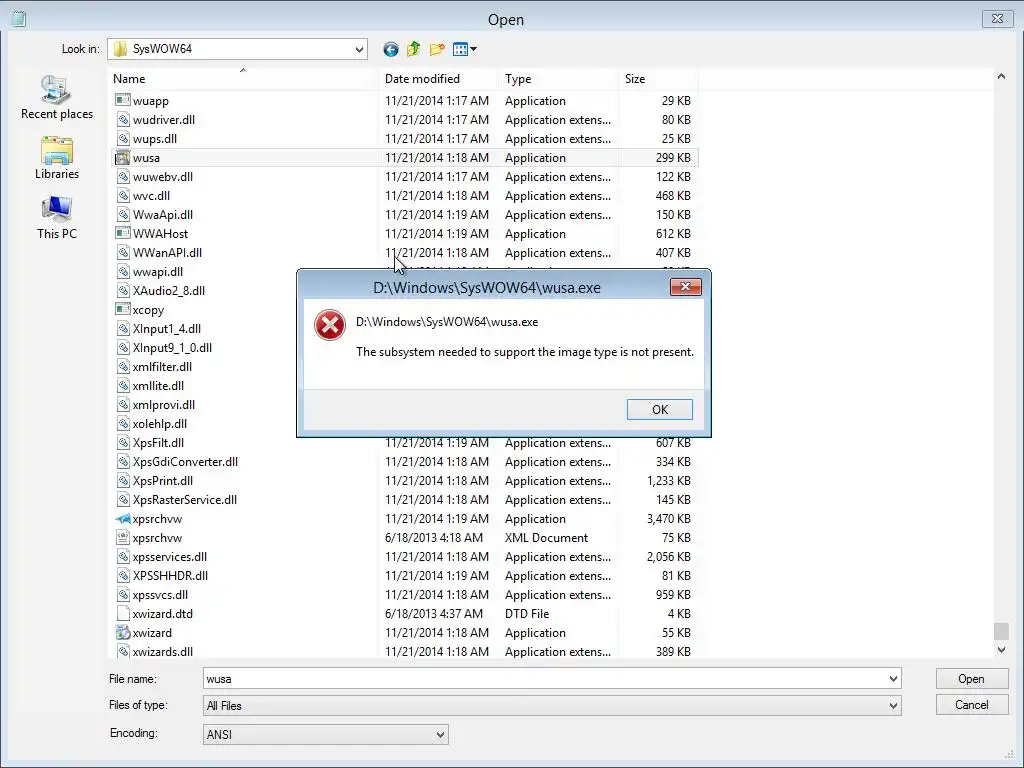Select the wups.dll file icon
This screenshot has height=768, width=1024.
(122, 138)
